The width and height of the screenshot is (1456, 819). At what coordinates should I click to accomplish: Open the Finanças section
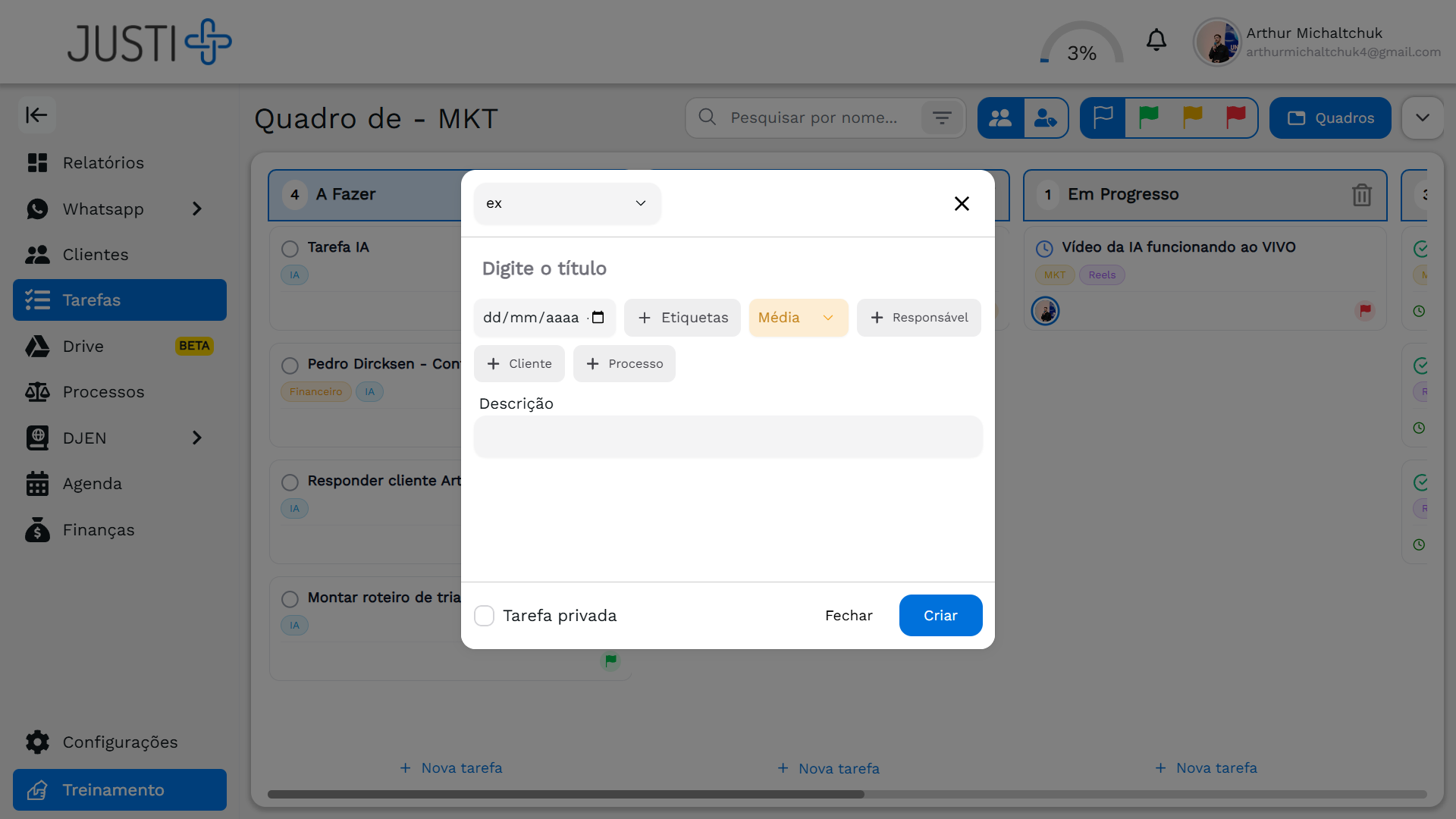point(99,529)
